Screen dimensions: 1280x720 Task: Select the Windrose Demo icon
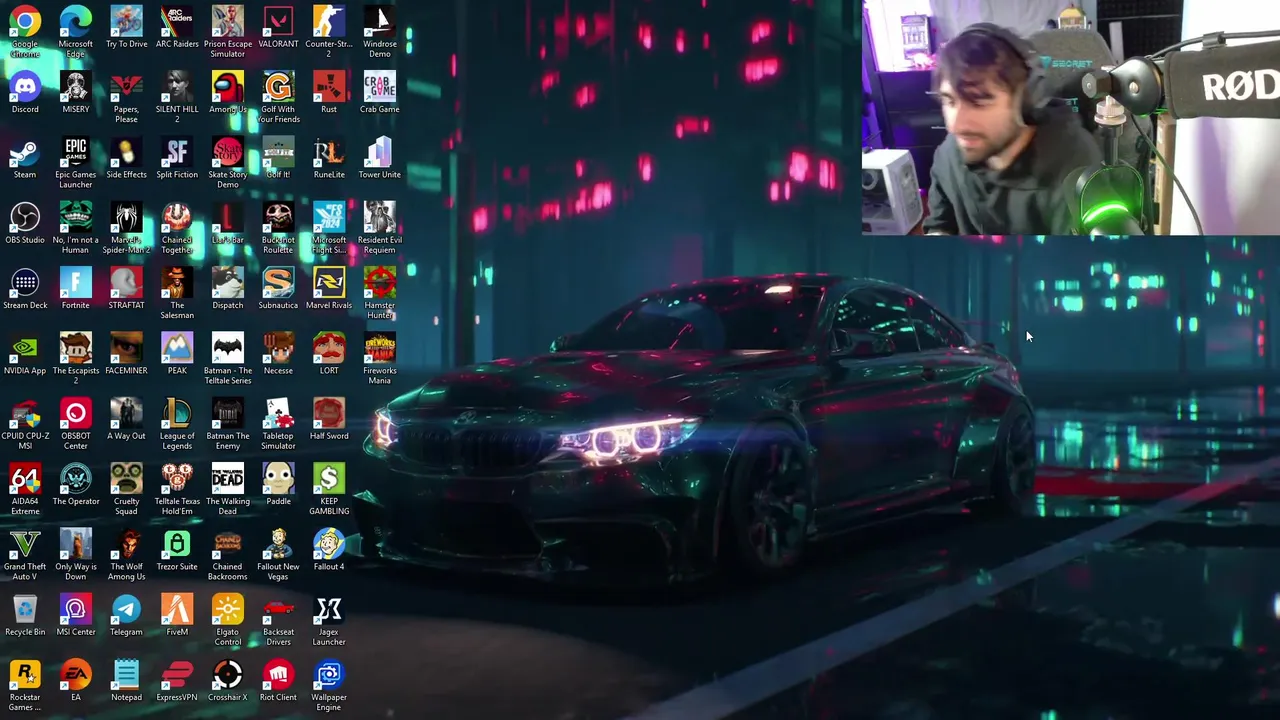coord(380,21)
